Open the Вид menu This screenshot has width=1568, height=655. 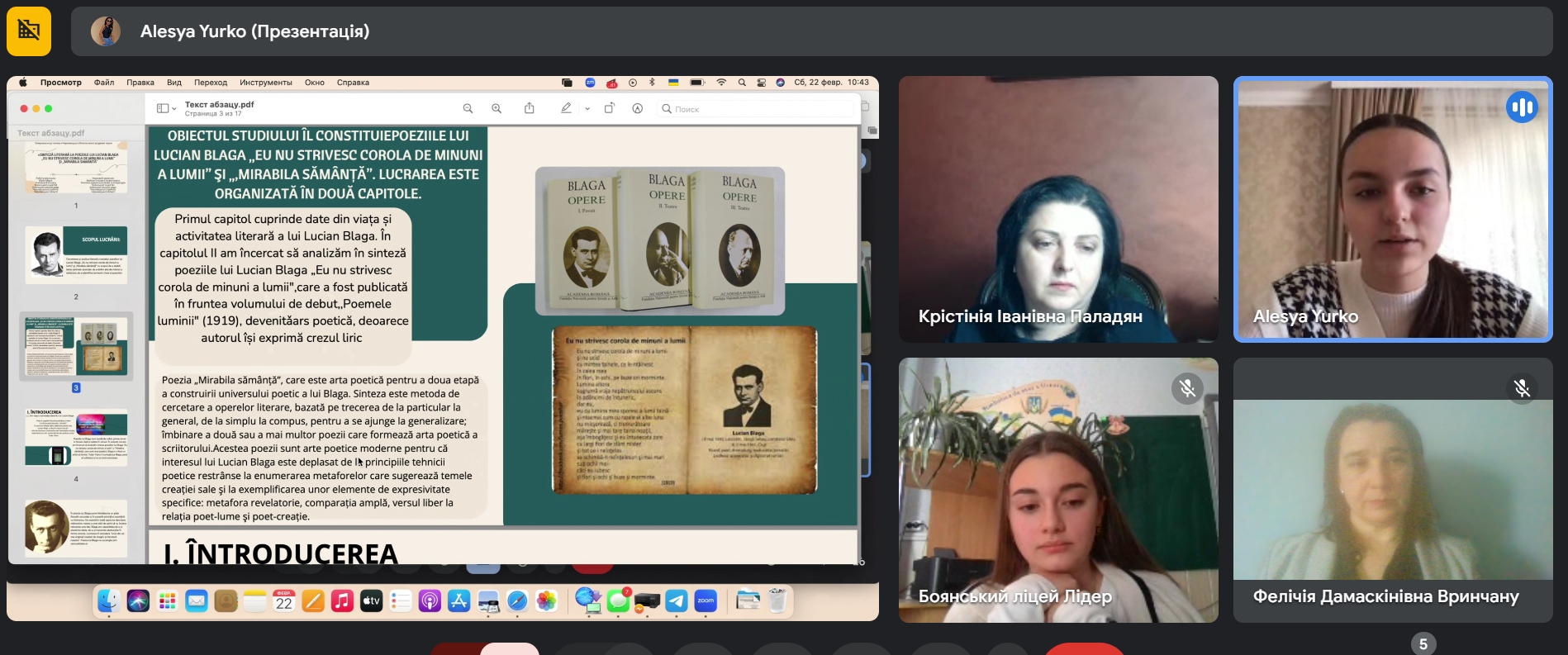[x=174, y=83]
